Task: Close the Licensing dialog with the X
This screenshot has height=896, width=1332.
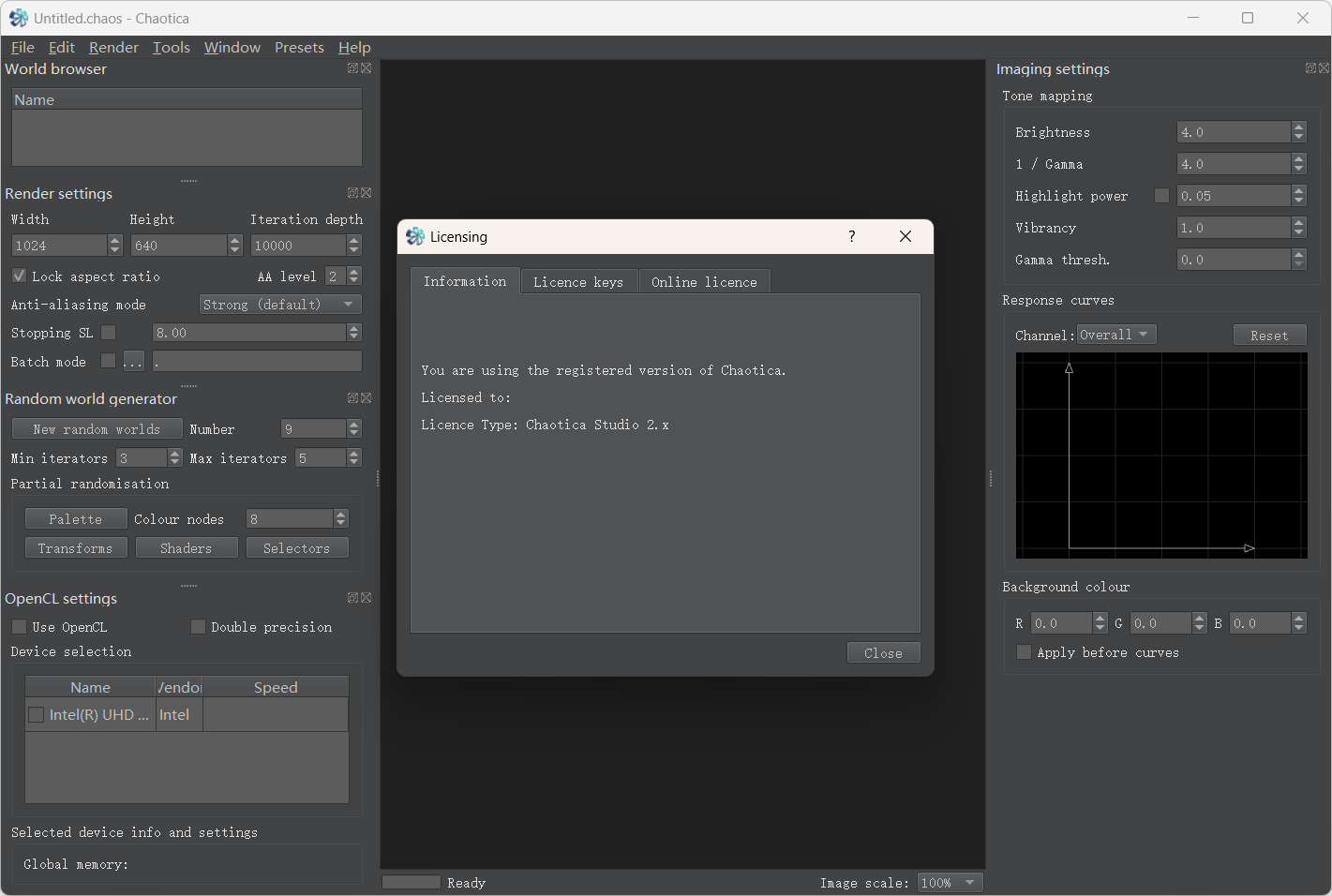Action: (x=905, y=236)
